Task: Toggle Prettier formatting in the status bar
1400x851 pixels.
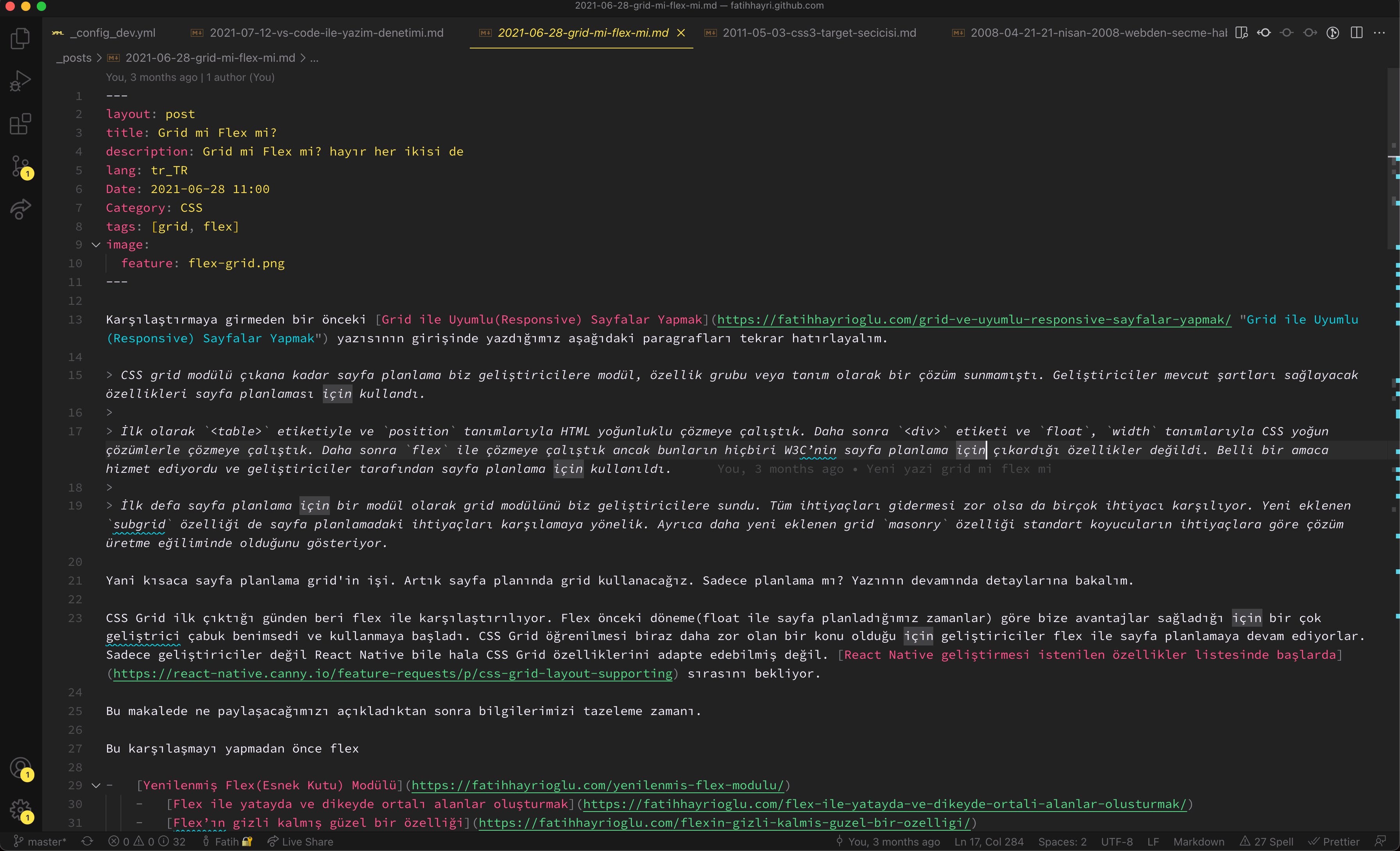Action: click(x=1335, y=841)
